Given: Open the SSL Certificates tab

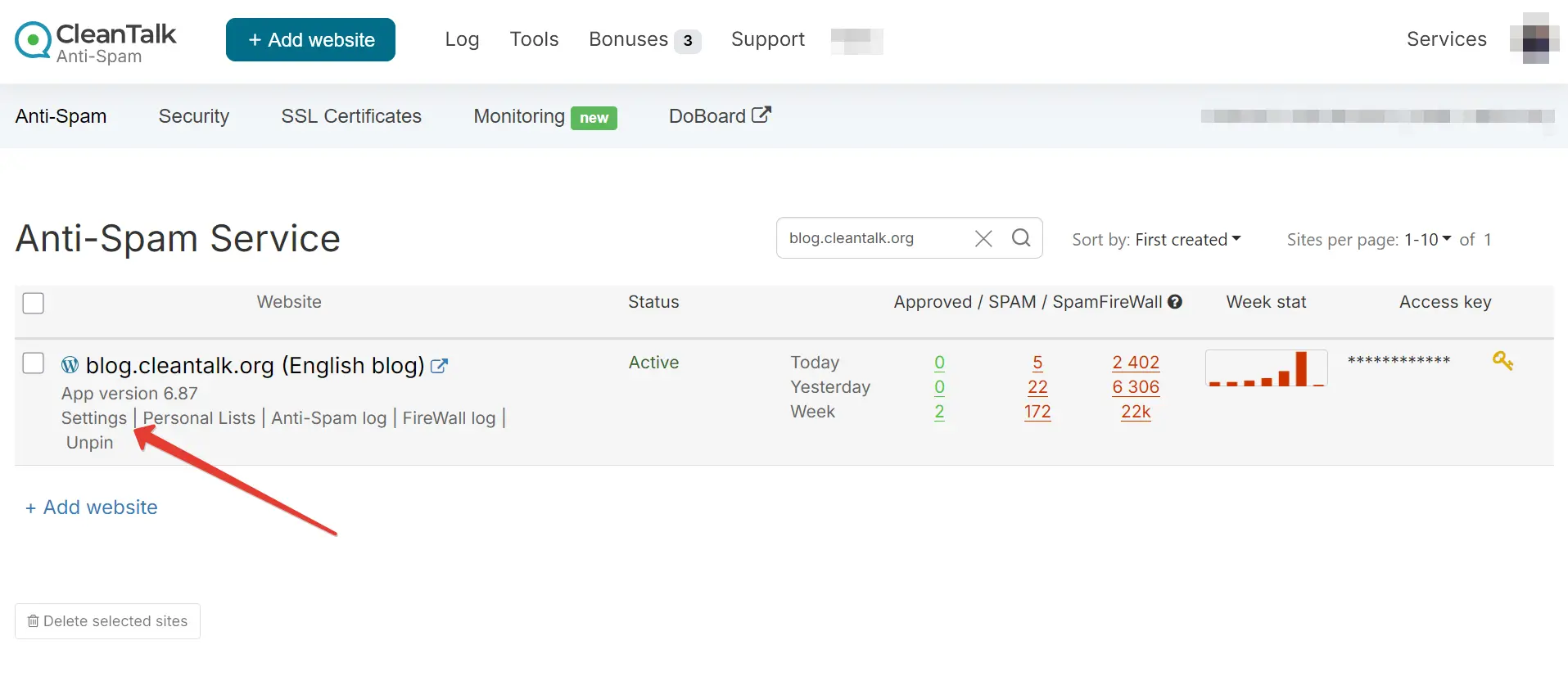Looking at the screenshot, I should click(x=351, y=116).
